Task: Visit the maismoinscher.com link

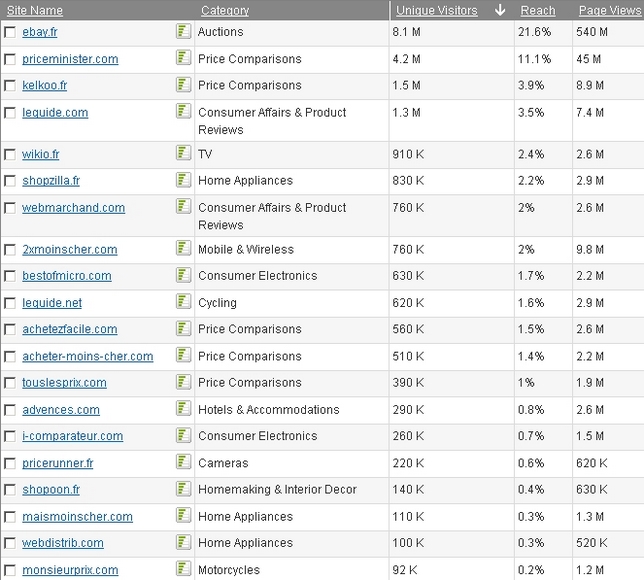Action: [77, 517]
